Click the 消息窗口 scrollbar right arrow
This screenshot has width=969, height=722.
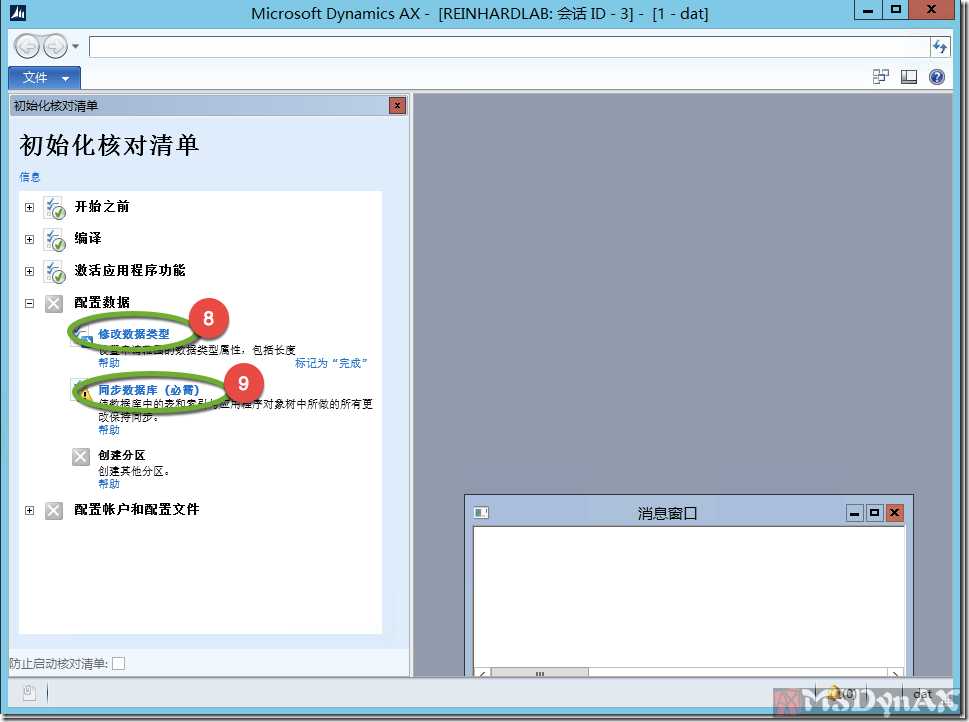tap(894, 673)
